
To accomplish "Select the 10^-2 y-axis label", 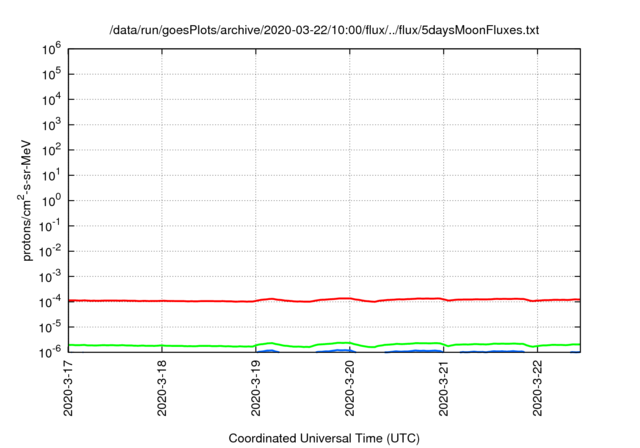I will click(x=49, y=252).
